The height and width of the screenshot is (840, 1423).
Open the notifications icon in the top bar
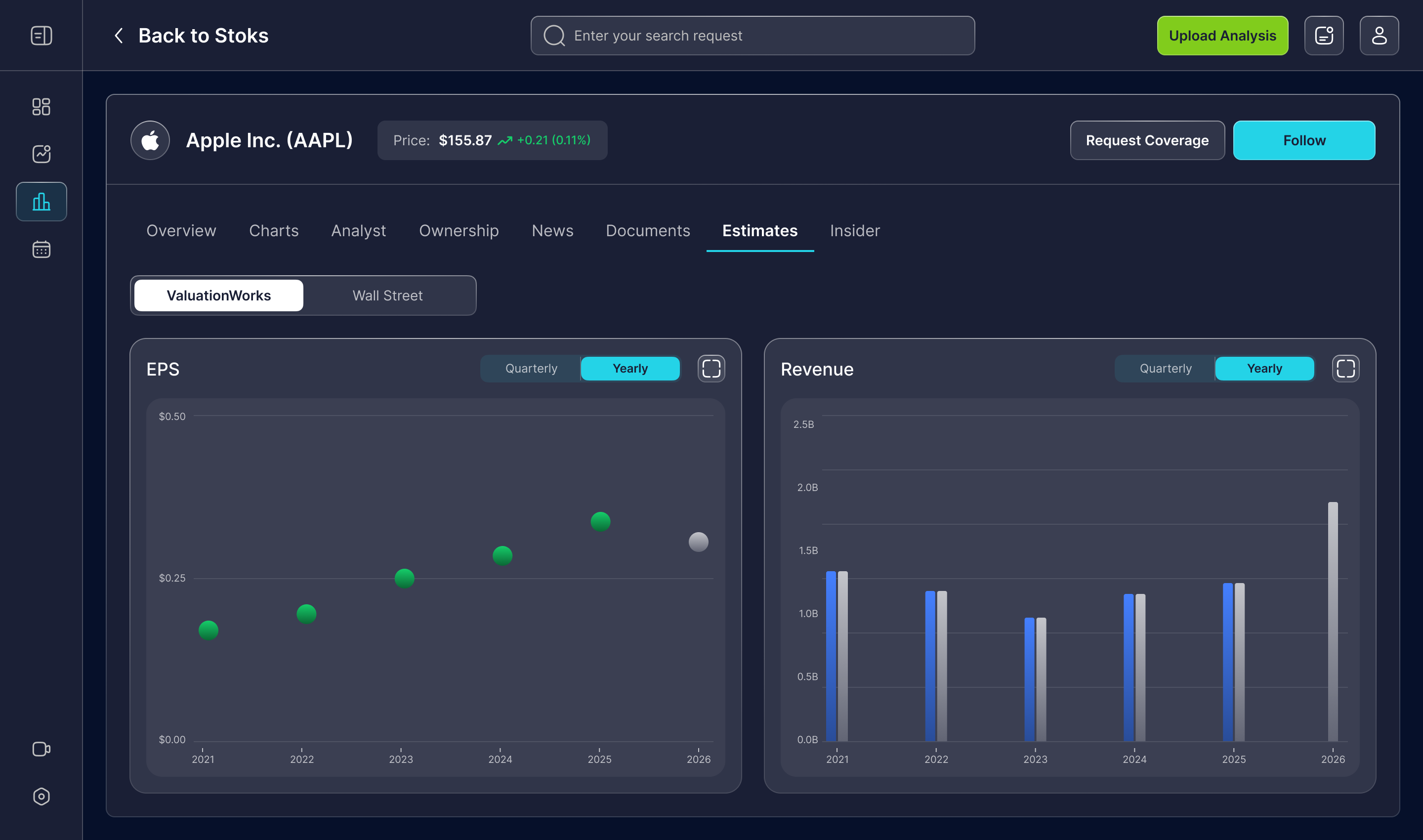point(1324,35)
